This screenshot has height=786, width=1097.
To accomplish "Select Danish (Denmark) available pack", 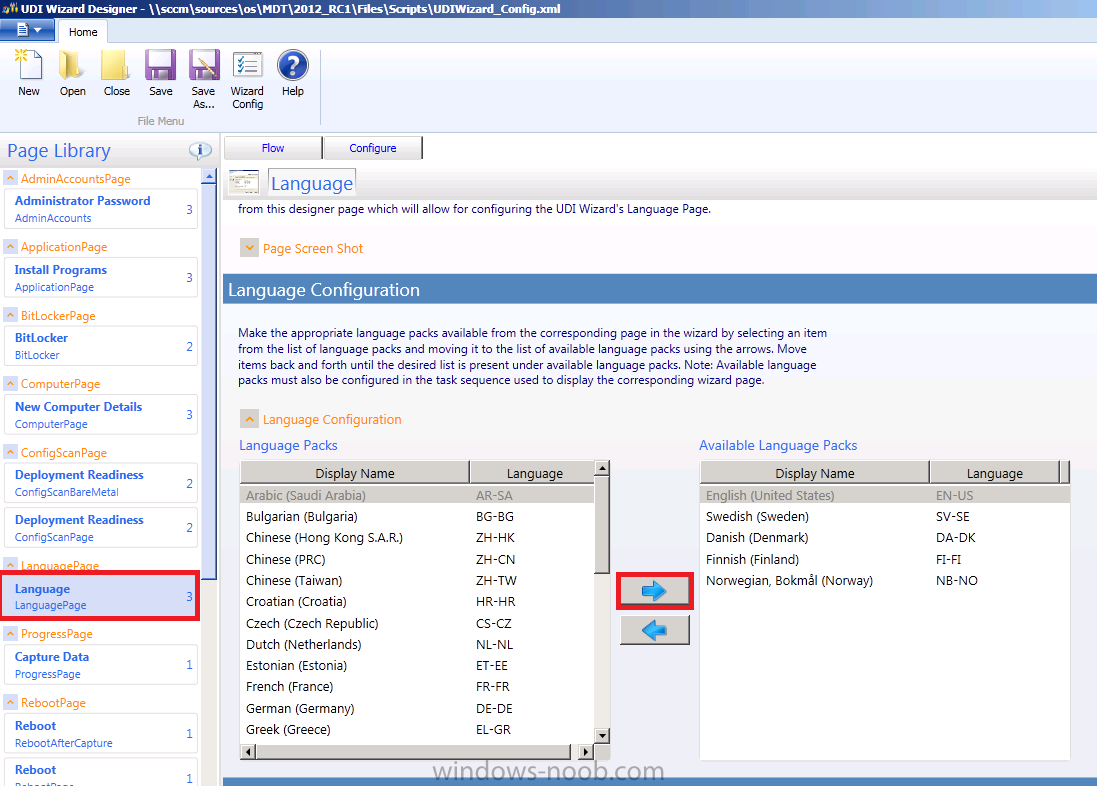I will click(x=884, y=538).
